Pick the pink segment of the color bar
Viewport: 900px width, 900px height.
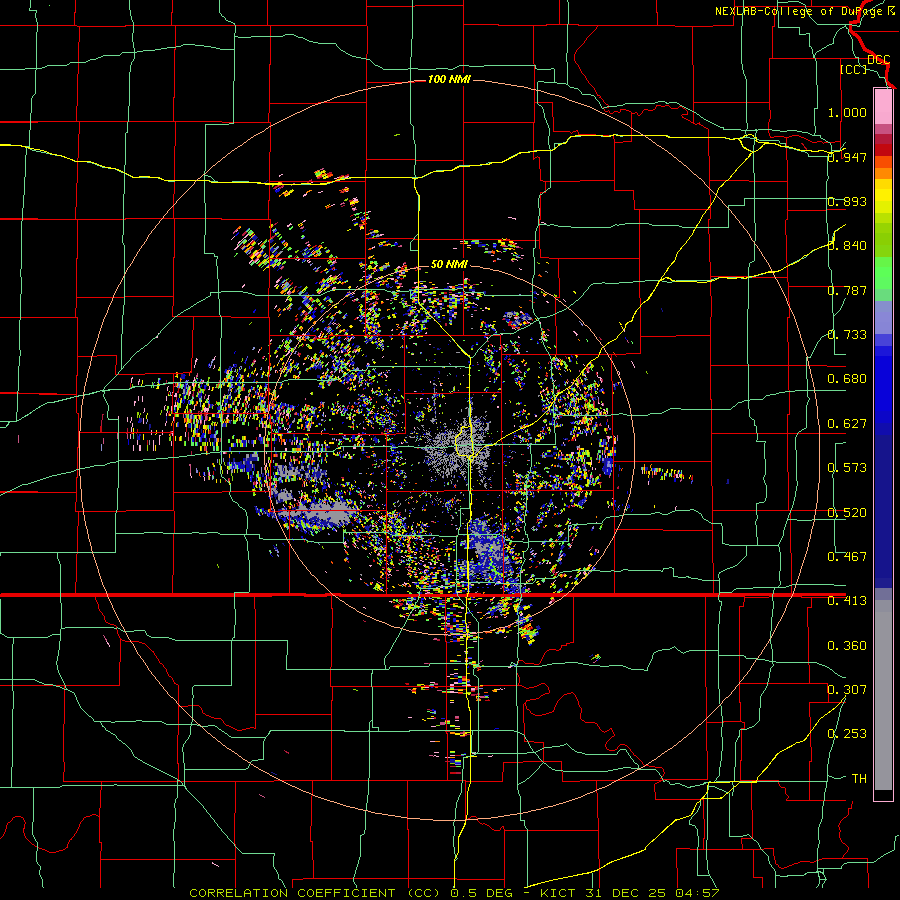pos(883,107)
